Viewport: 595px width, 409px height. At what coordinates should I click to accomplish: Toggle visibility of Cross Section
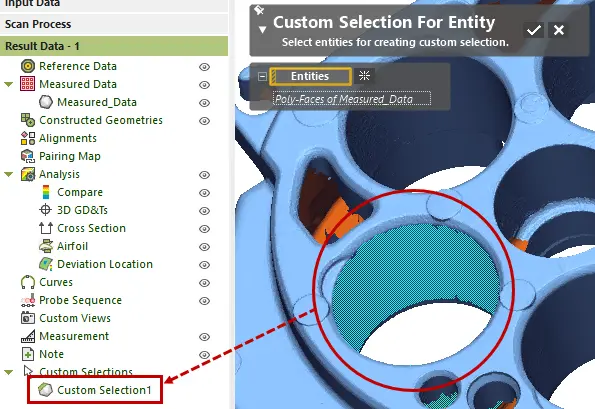click(x=205, y=229)
